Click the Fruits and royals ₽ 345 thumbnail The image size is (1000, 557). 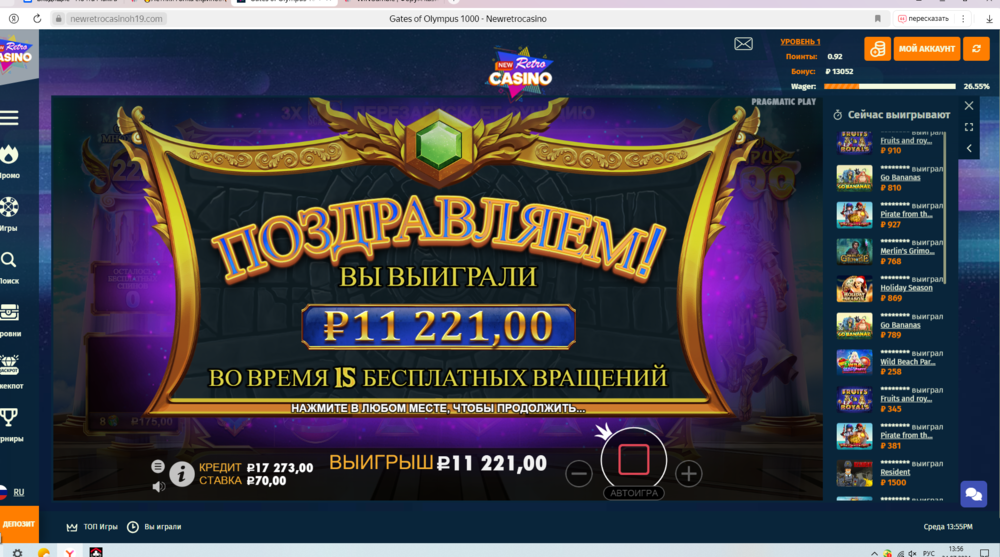[x=854, y=399]
